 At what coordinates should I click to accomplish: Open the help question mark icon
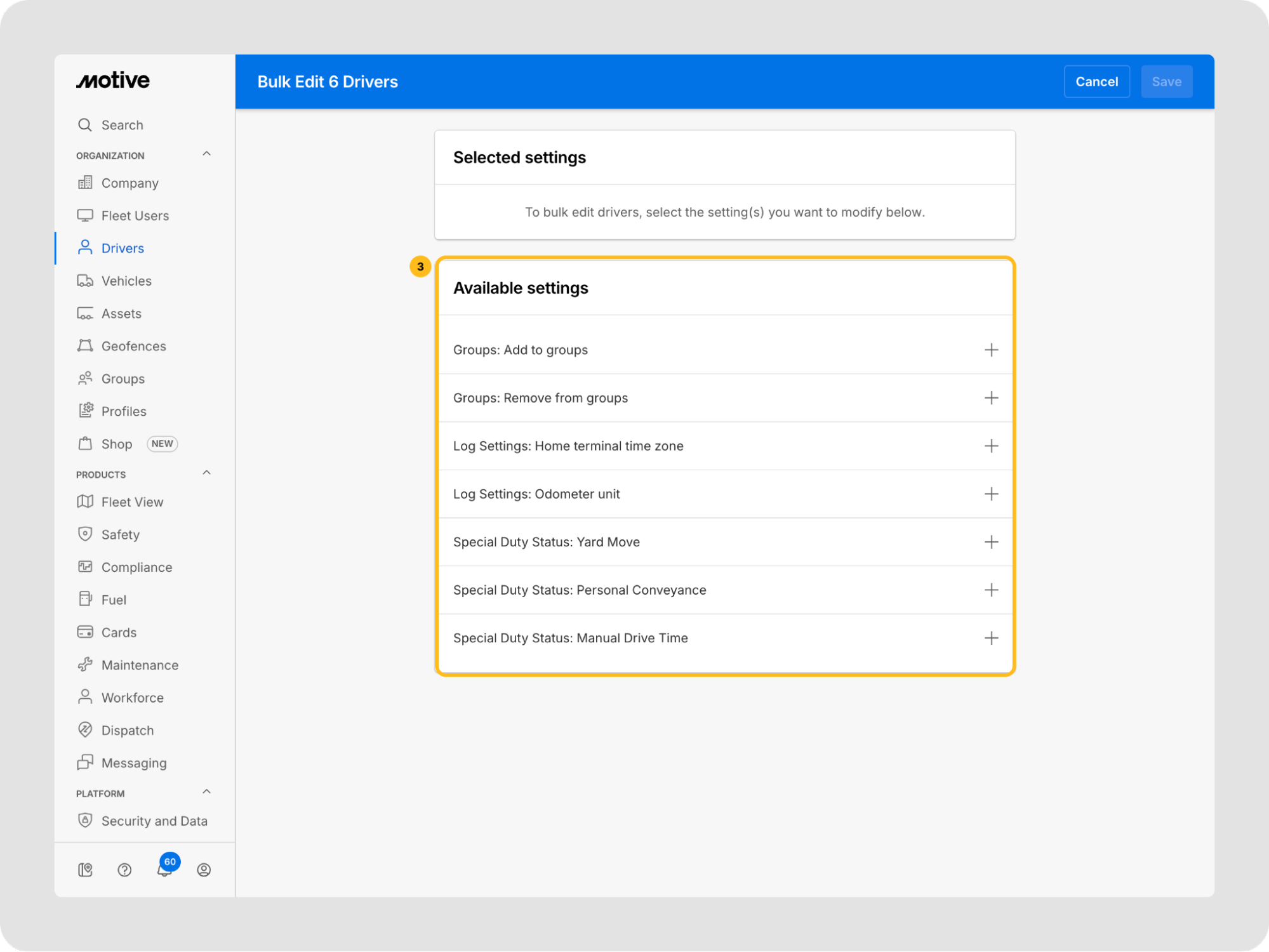click(124, 869)
